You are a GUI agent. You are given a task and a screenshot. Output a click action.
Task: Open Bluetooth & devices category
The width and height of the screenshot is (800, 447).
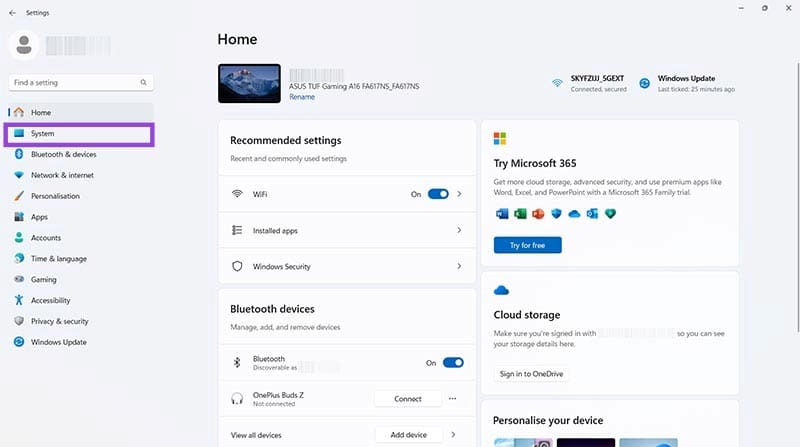tap(81, 154)
